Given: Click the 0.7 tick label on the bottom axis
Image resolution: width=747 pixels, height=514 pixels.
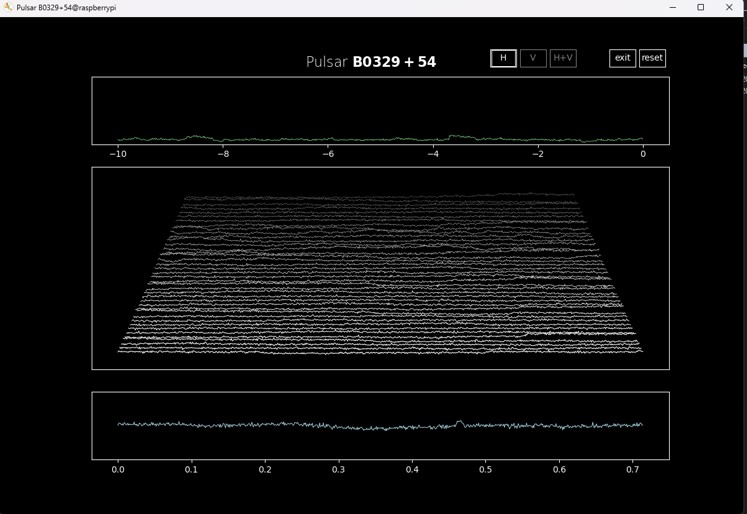Looking at the screenshot, I should (634, 468).
